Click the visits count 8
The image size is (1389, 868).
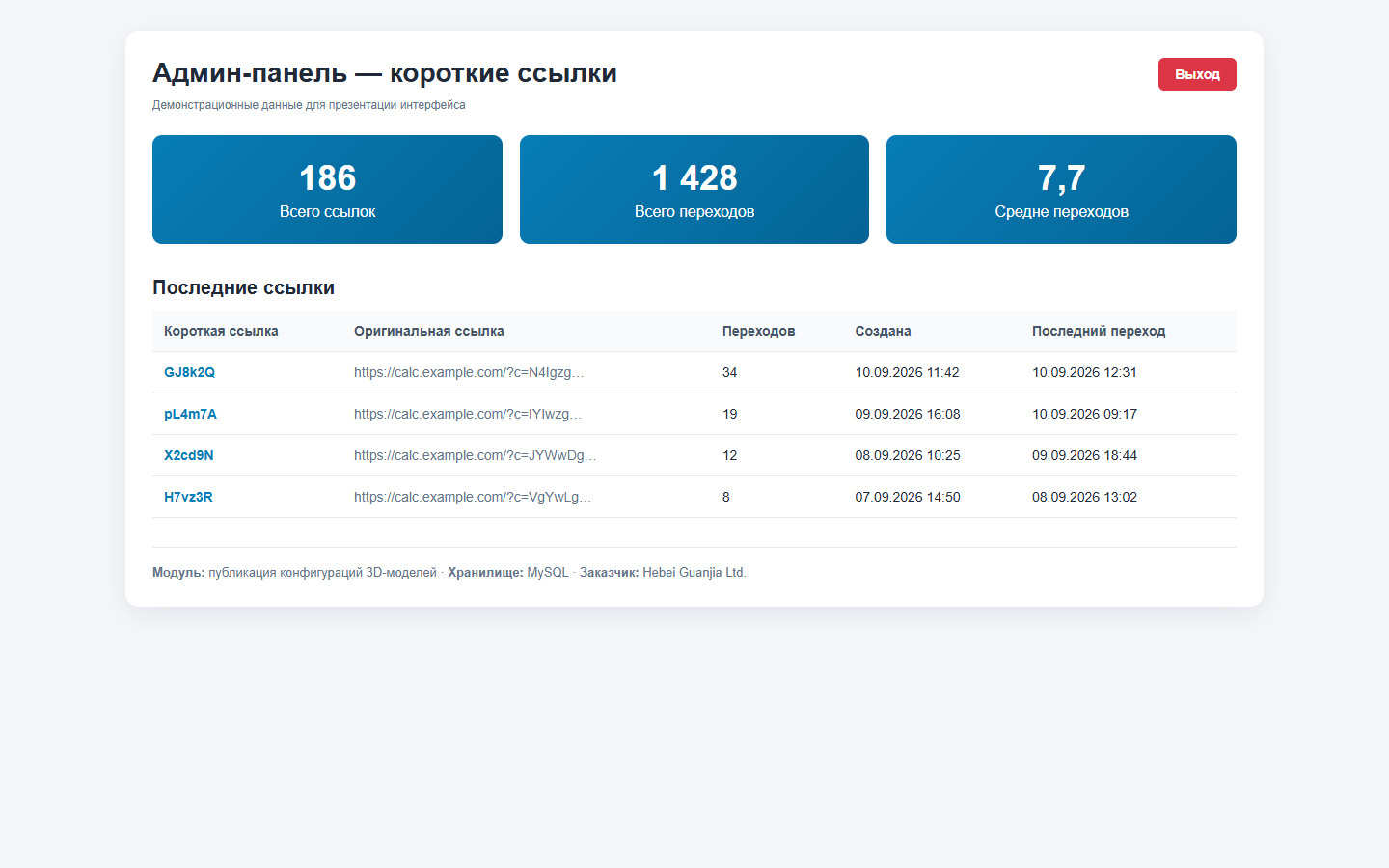(x=726, y=497)
